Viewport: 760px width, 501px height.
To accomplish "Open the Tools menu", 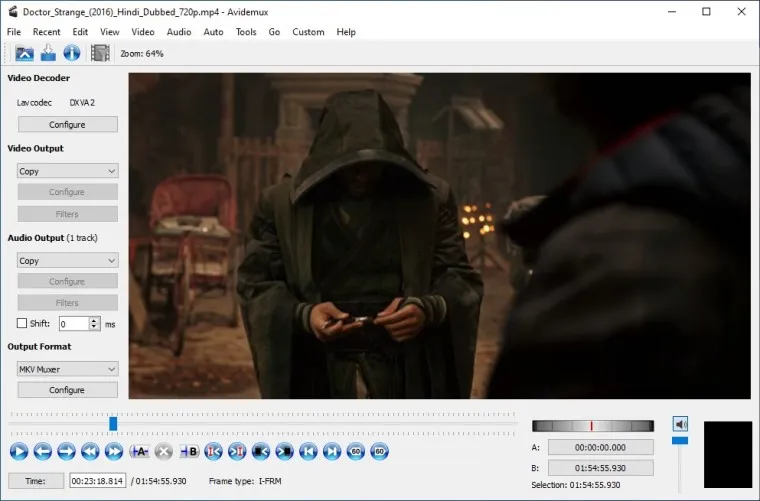I will click(x=246, y=32).
